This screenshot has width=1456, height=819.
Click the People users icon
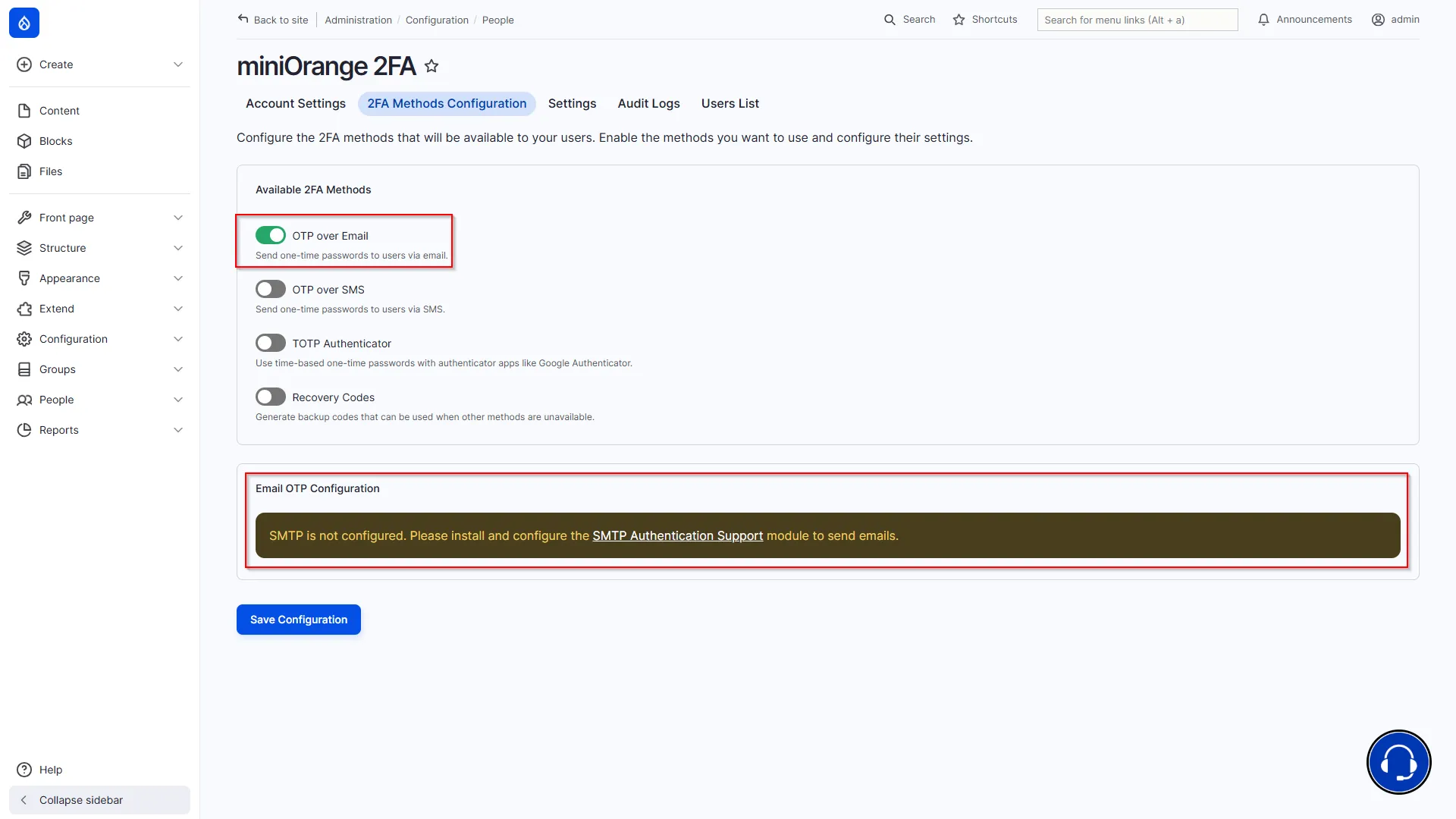click(24, 400)
